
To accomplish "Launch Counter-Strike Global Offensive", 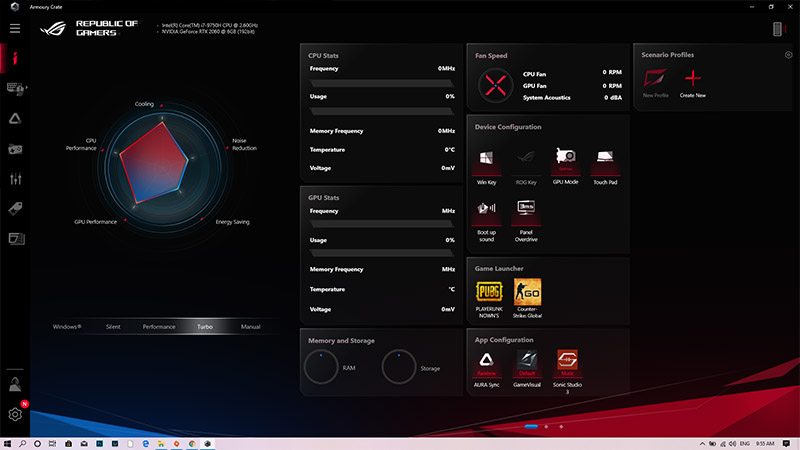I will [x=526, y=291].
